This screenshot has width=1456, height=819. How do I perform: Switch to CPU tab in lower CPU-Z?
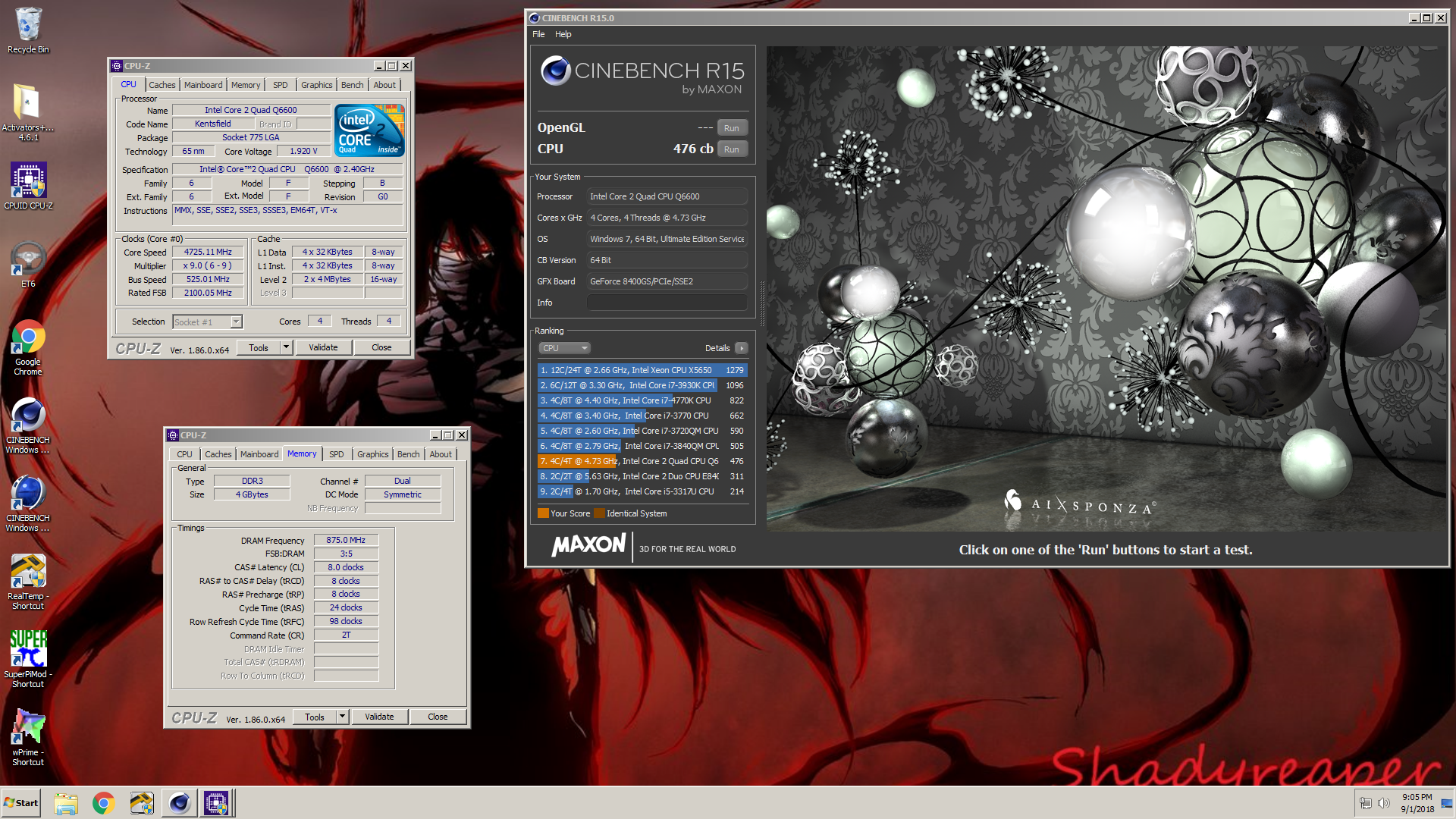pos(184,454)
